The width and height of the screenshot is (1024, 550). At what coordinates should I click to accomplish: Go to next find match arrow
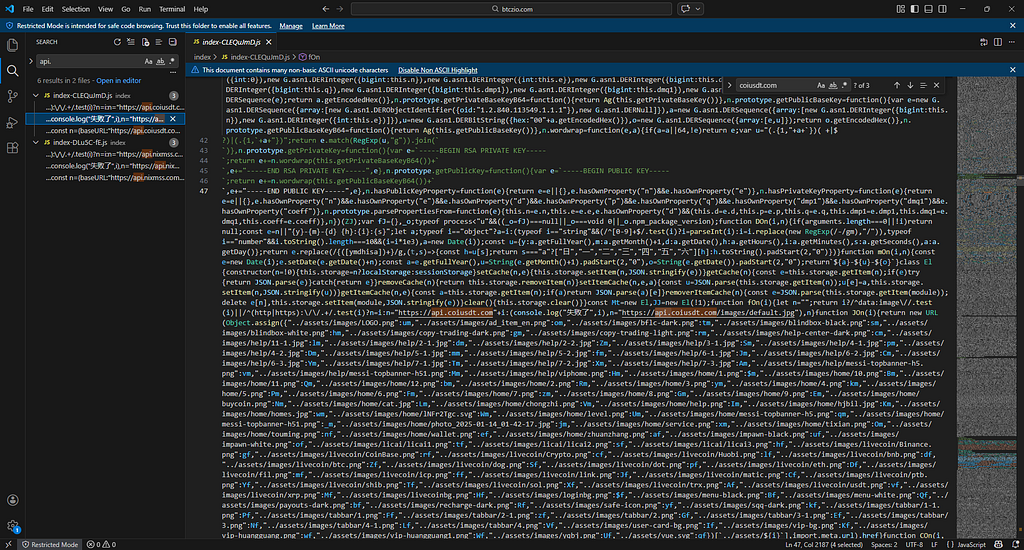point(910,85)
